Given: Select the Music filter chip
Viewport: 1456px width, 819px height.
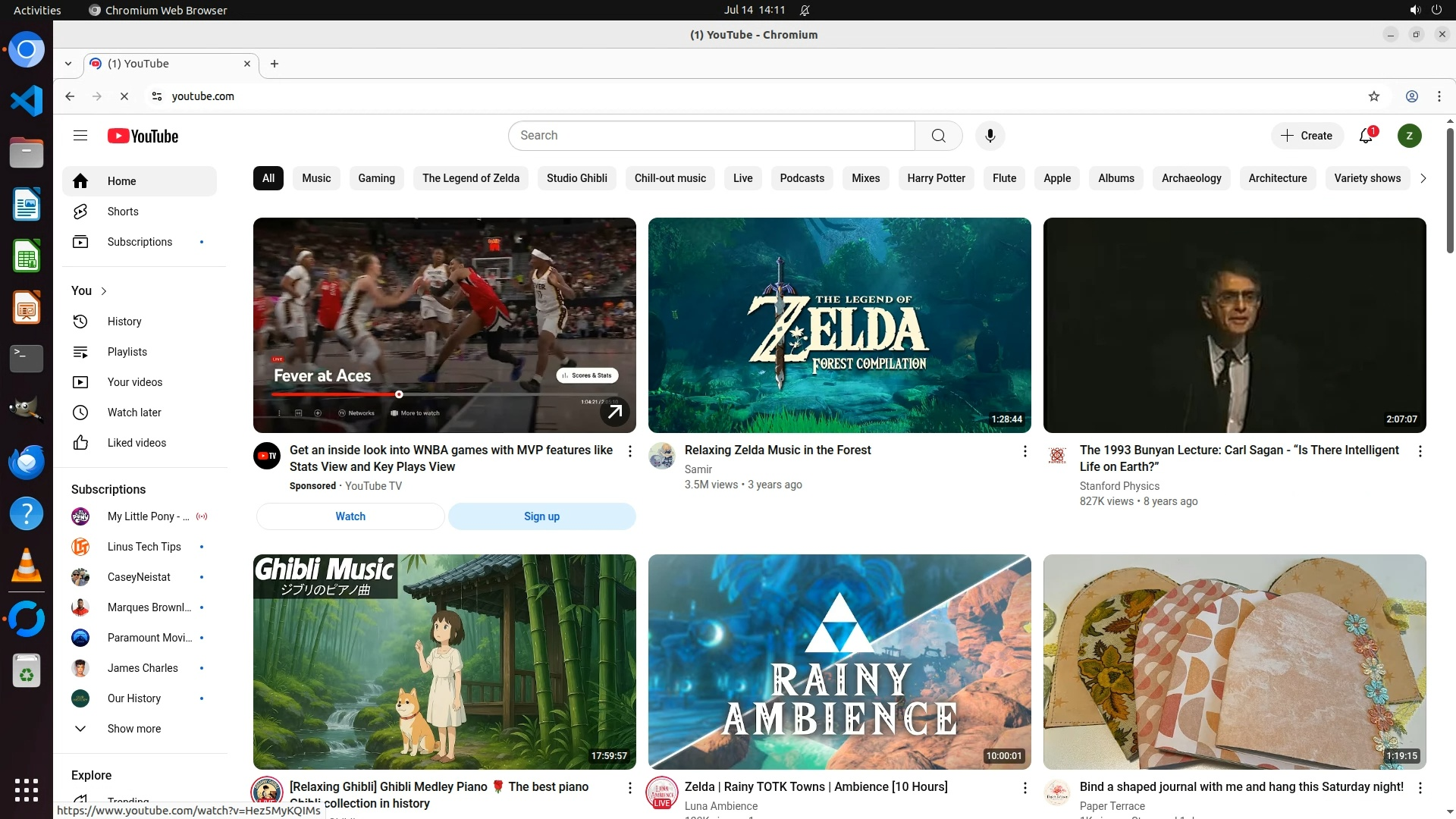Looking at the screenshot, I should pyautogui.click(x=316, y=178).
